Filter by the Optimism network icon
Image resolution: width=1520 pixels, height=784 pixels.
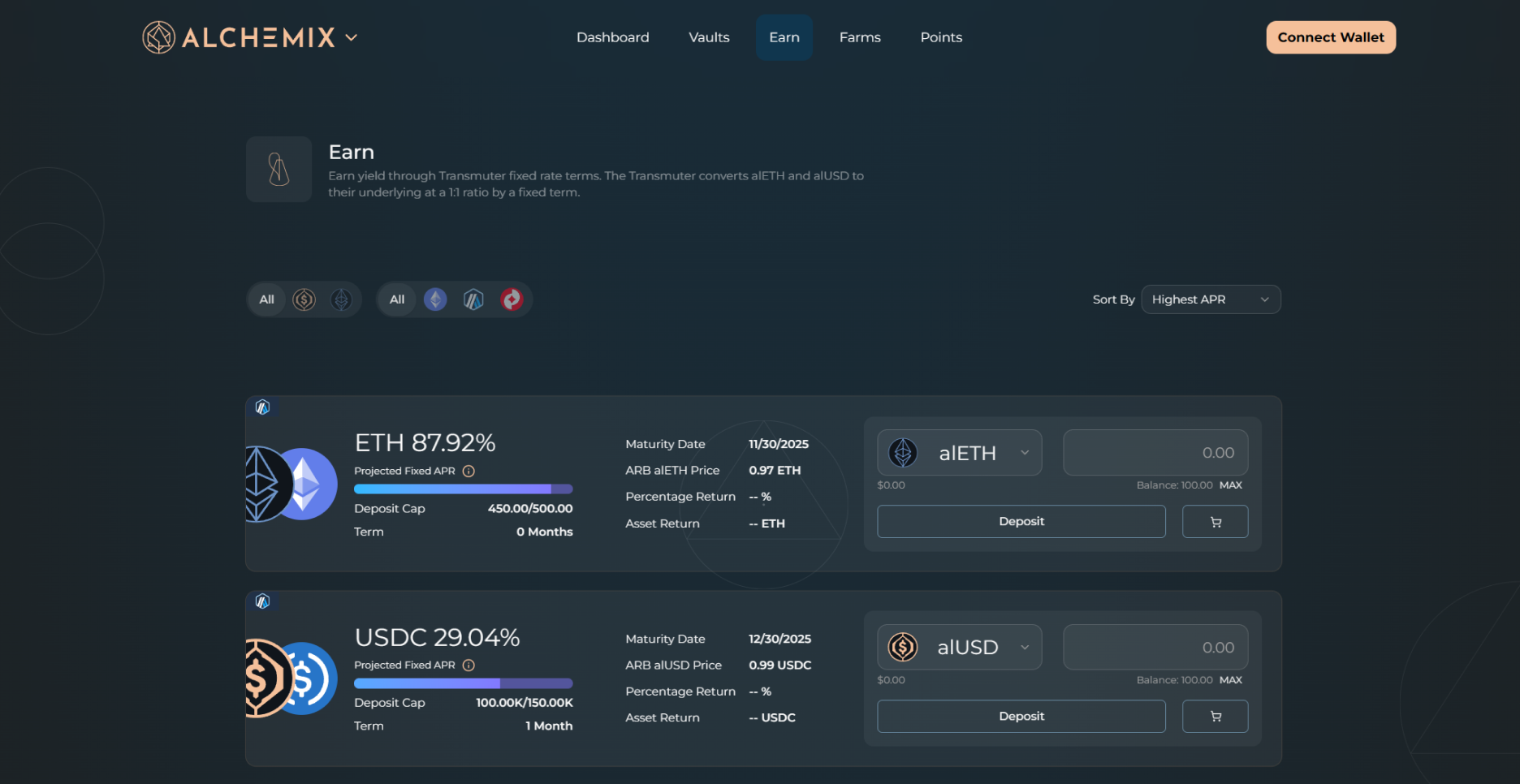click(x=512, y=299)
